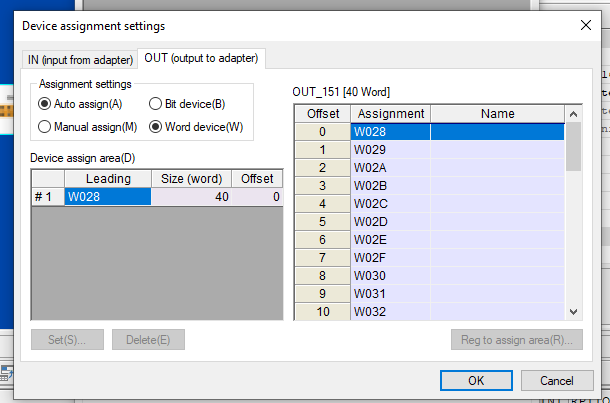Click the Offset header in OUT_151 table
610x403 pixels.
pos(323,114)
